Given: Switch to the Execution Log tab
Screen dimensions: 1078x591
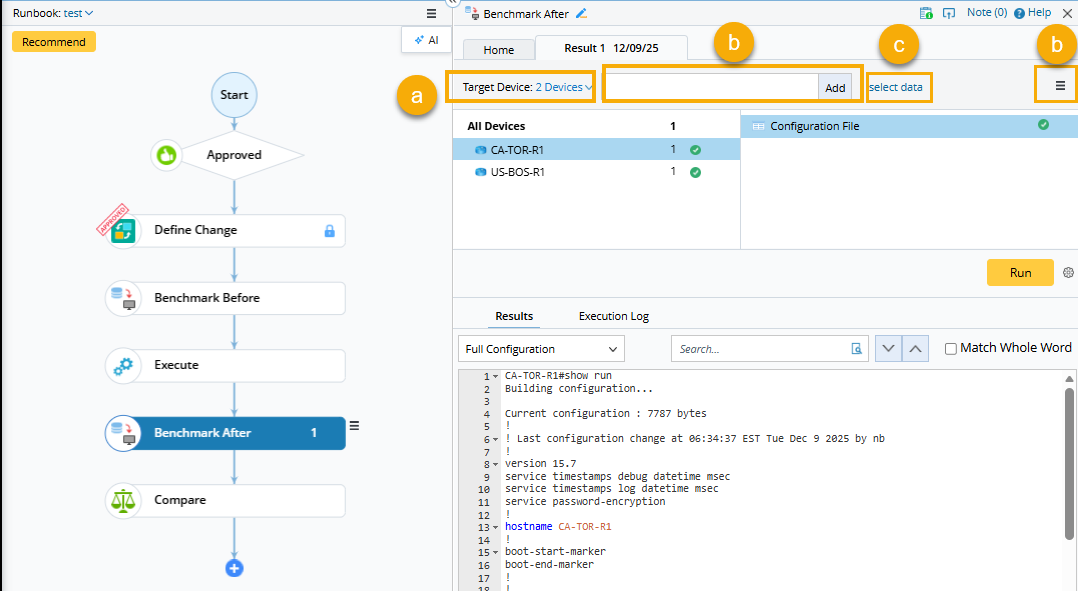Looking at the screenshot, I should pos(613,316).
